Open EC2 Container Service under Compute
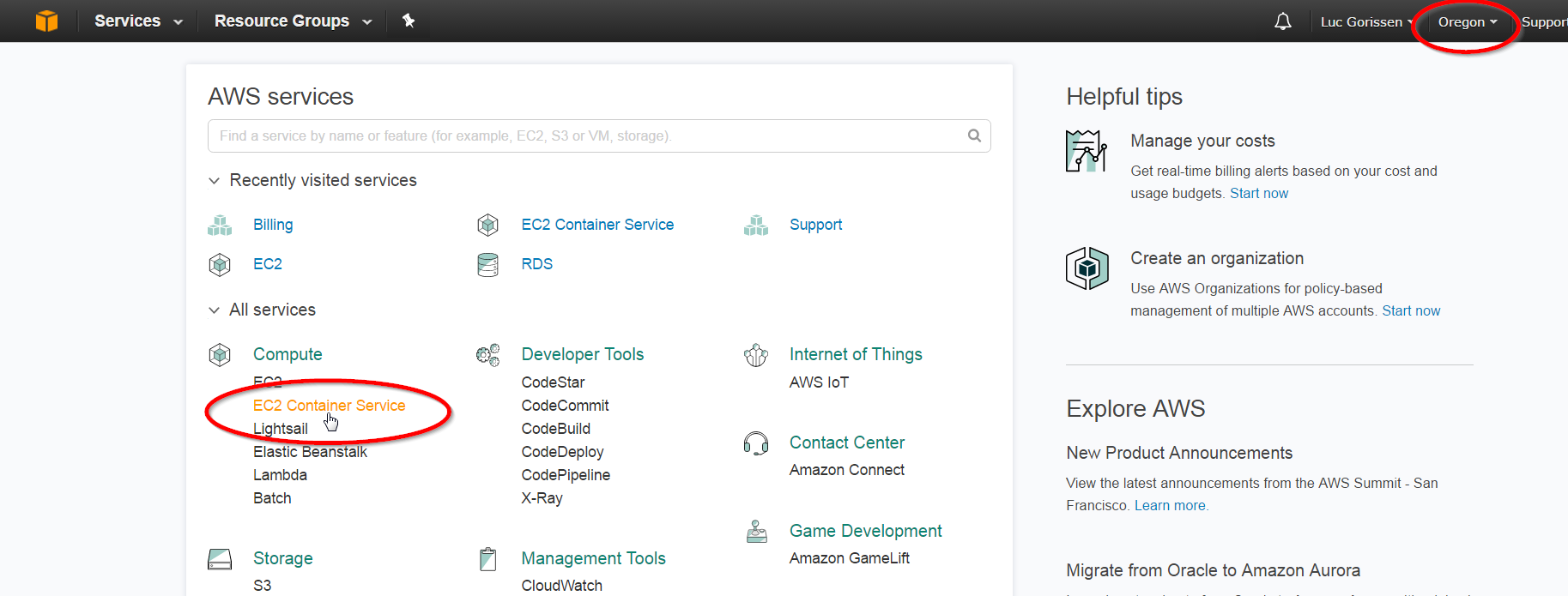Viewport: 1568px width, 596px height. (329, 406)
